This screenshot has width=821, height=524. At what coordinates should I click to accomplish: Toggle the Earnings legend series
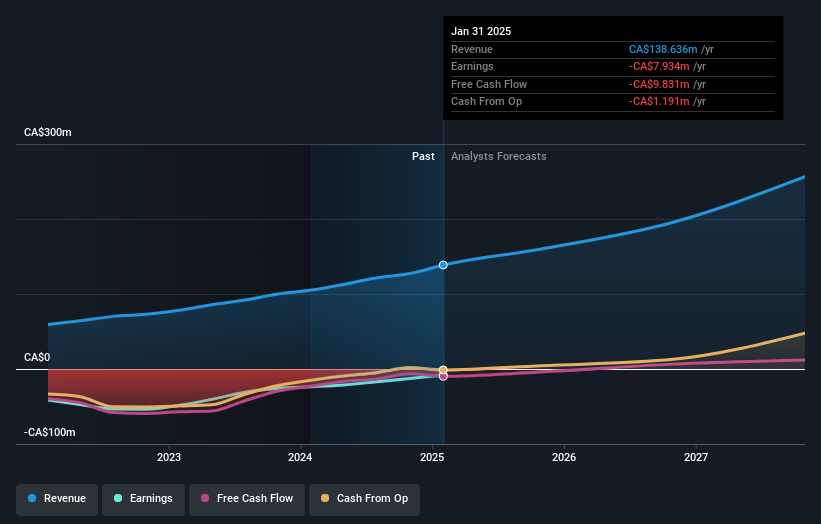point(143,499)
